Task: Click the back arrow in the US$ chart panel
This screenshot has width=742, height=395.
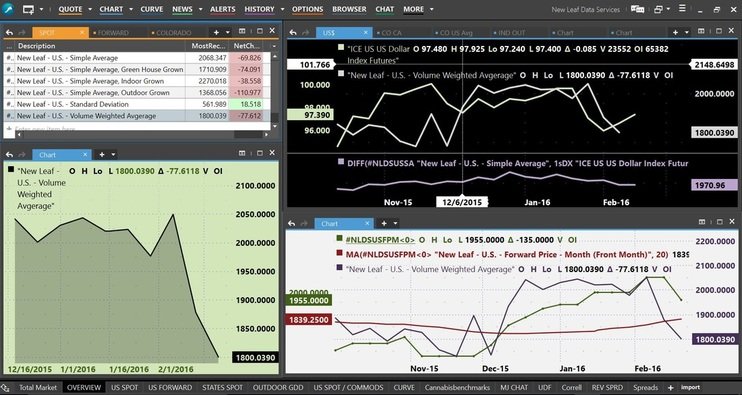Action: 293,32
